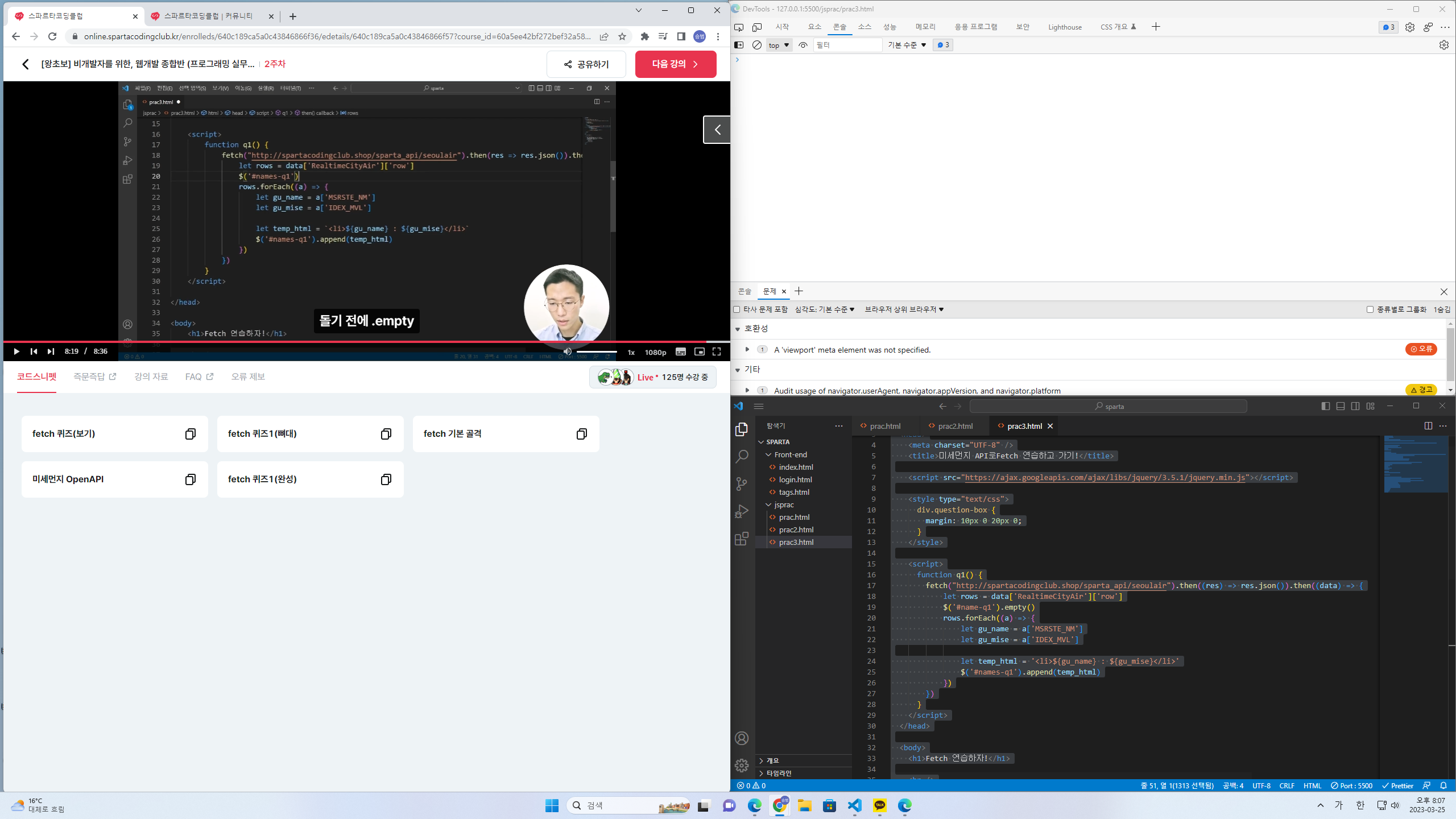
Task: Toggle fullscreen for the lecture video
Action: [x=717, y=351]
